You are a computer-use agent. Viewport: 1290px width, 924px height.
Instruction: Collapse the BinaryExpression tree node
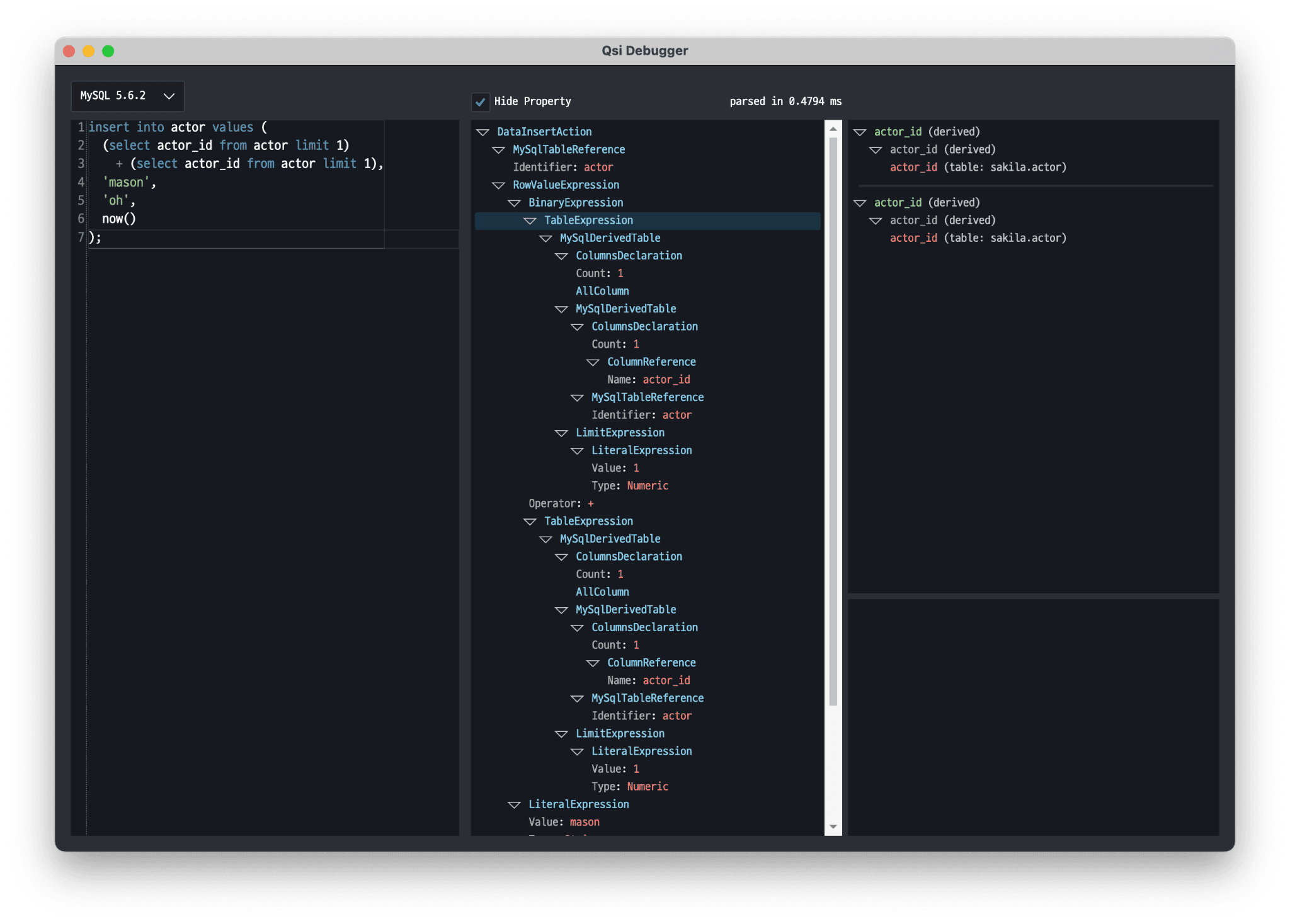[x=515, y=203]
